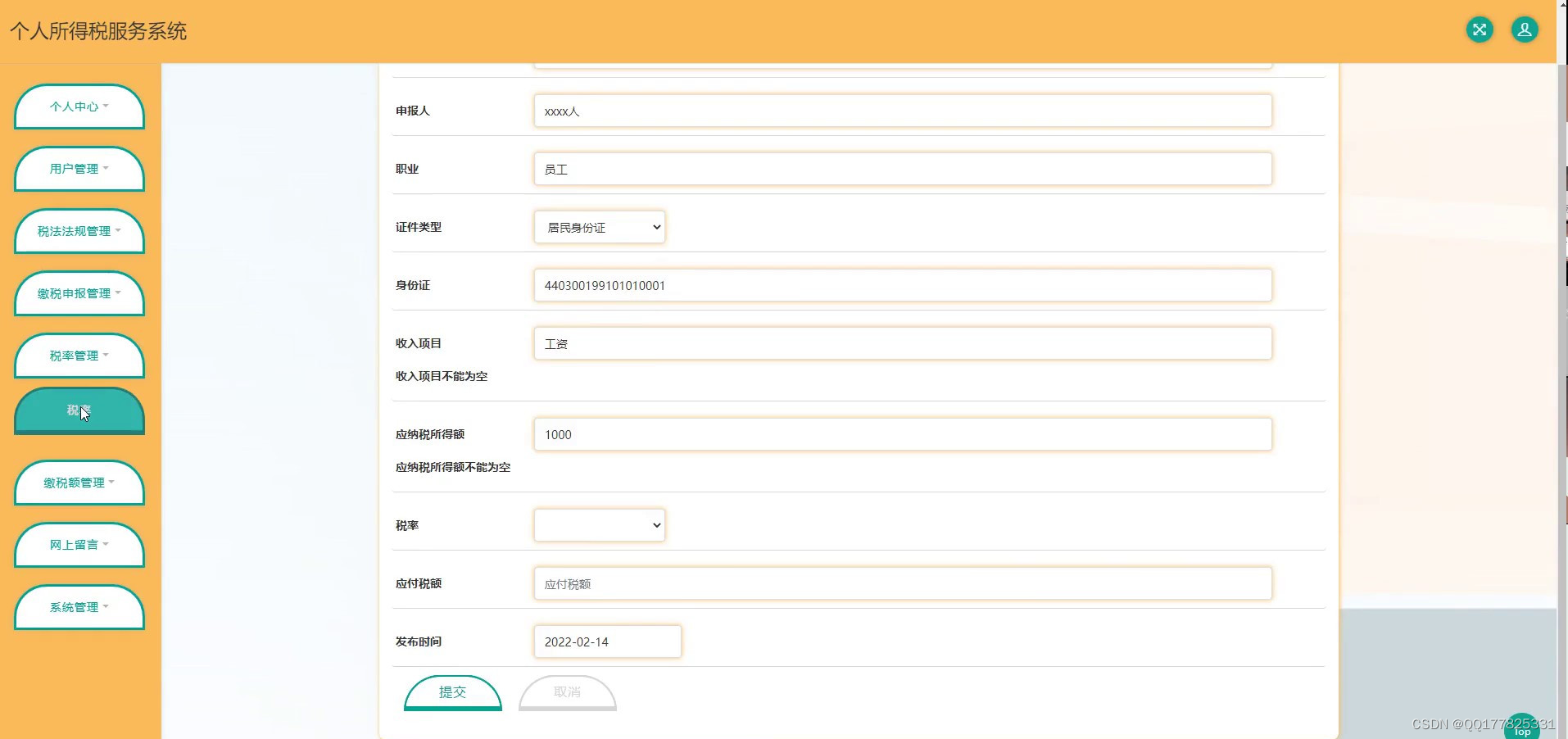Open the empty 税率 dropdown
The height and width of the screenshot is (739, 1568).
[600, 525]
